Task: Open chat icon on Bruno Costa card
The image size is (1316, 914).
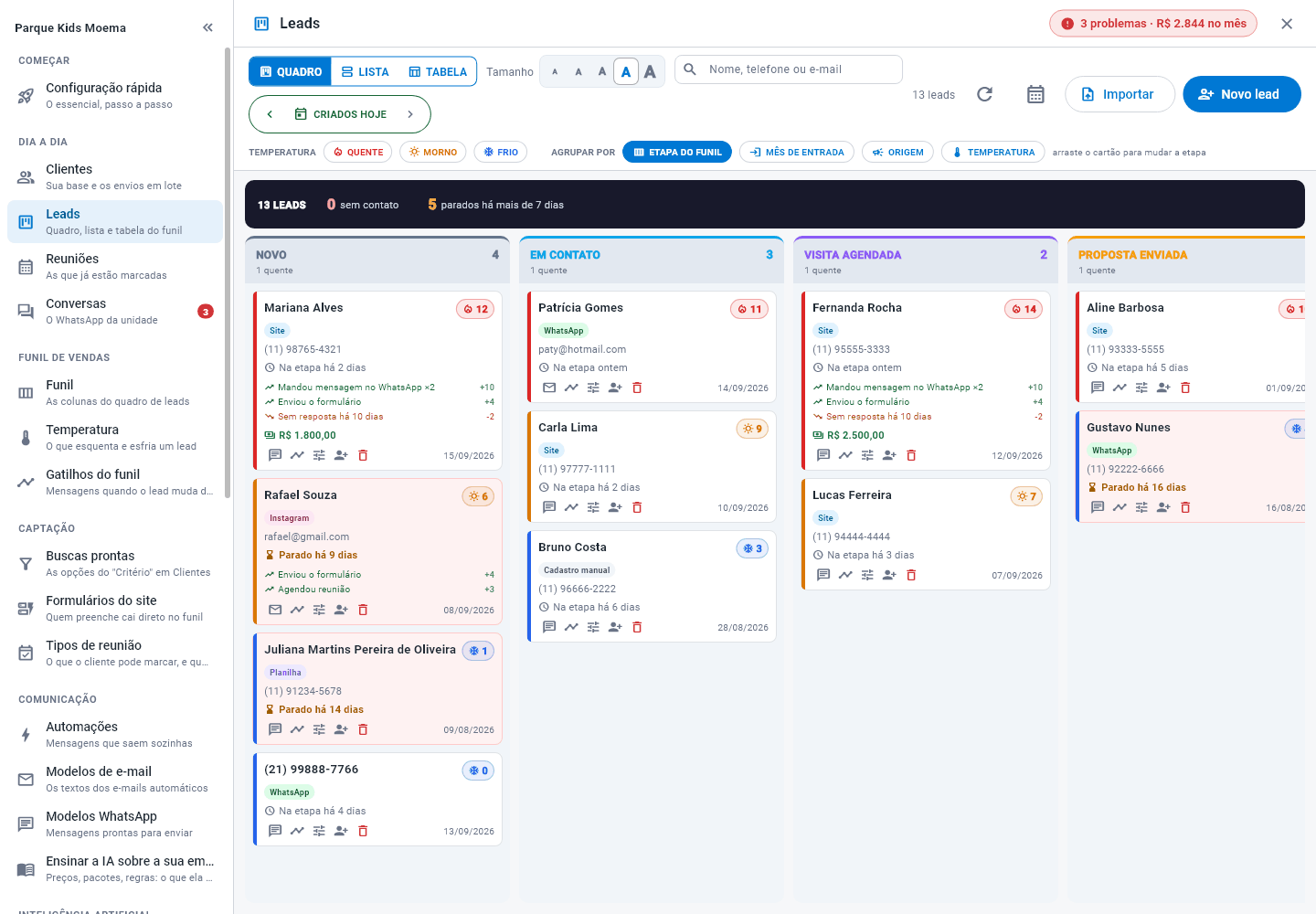Action: pyautogui.click(x=549, y=627)
